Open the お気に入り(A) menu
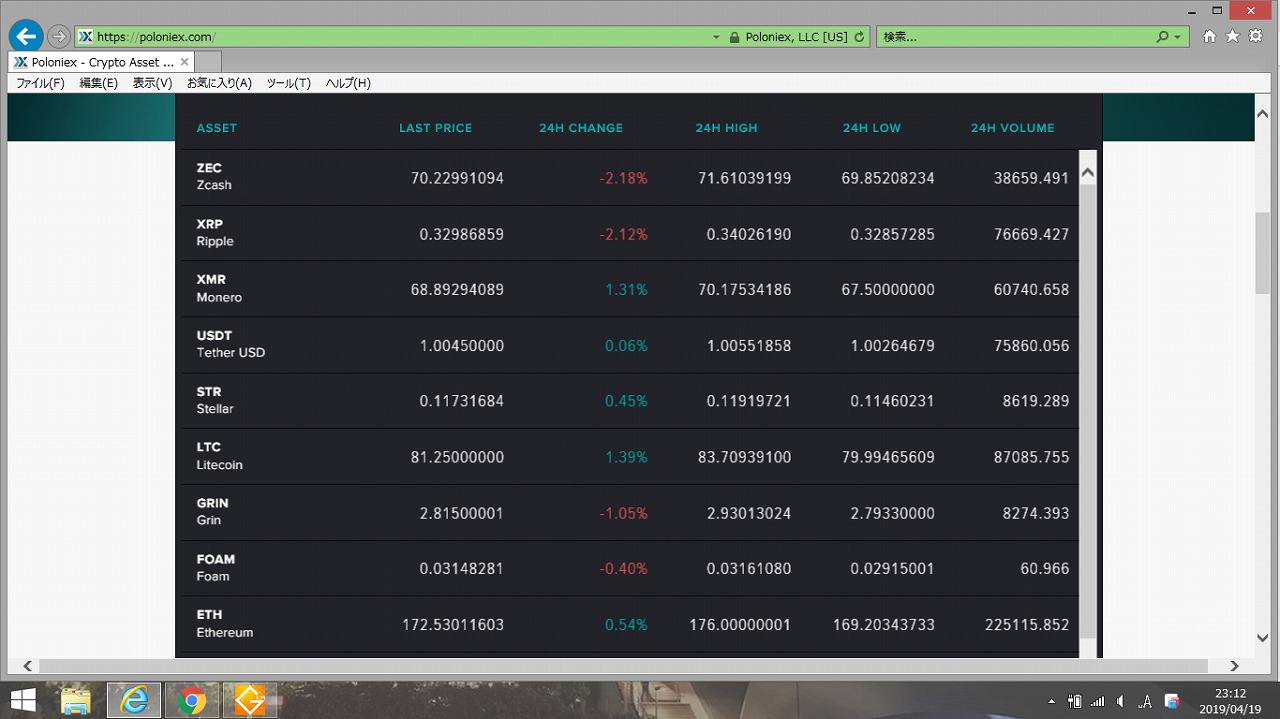Image resolution: width=1280 pixels, height=719 pixels. (x=219, y=83)
